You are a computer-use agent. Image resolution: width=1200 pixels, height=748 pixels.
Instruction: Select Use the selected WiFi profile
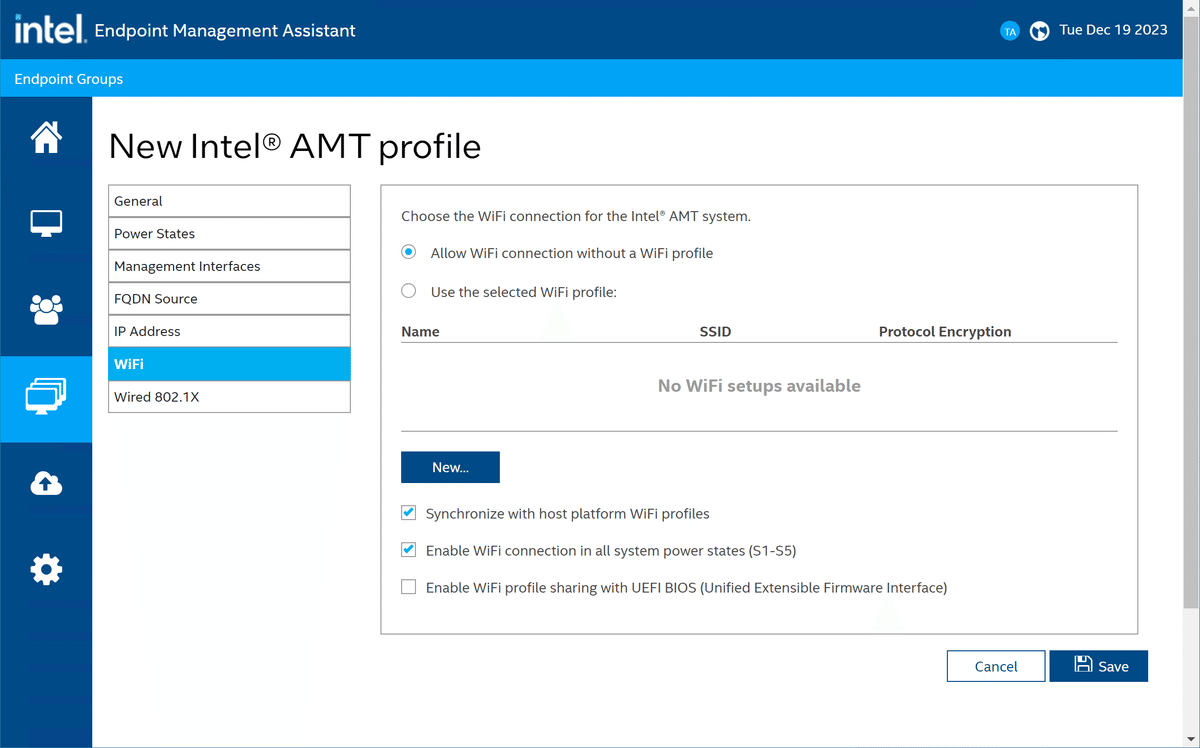coord(409,291)
